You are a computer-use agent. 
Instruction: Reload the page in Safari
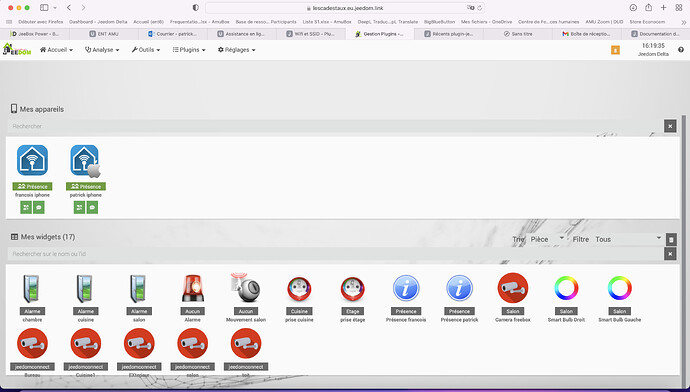(480, 8)
